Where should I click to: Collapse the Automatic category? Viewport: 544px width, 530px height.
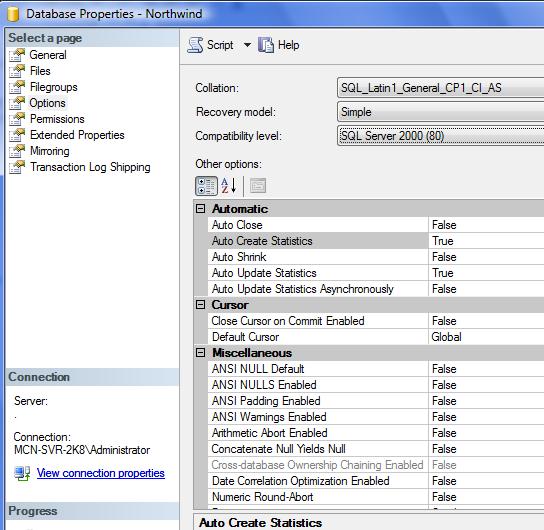(x=201, y=208)
